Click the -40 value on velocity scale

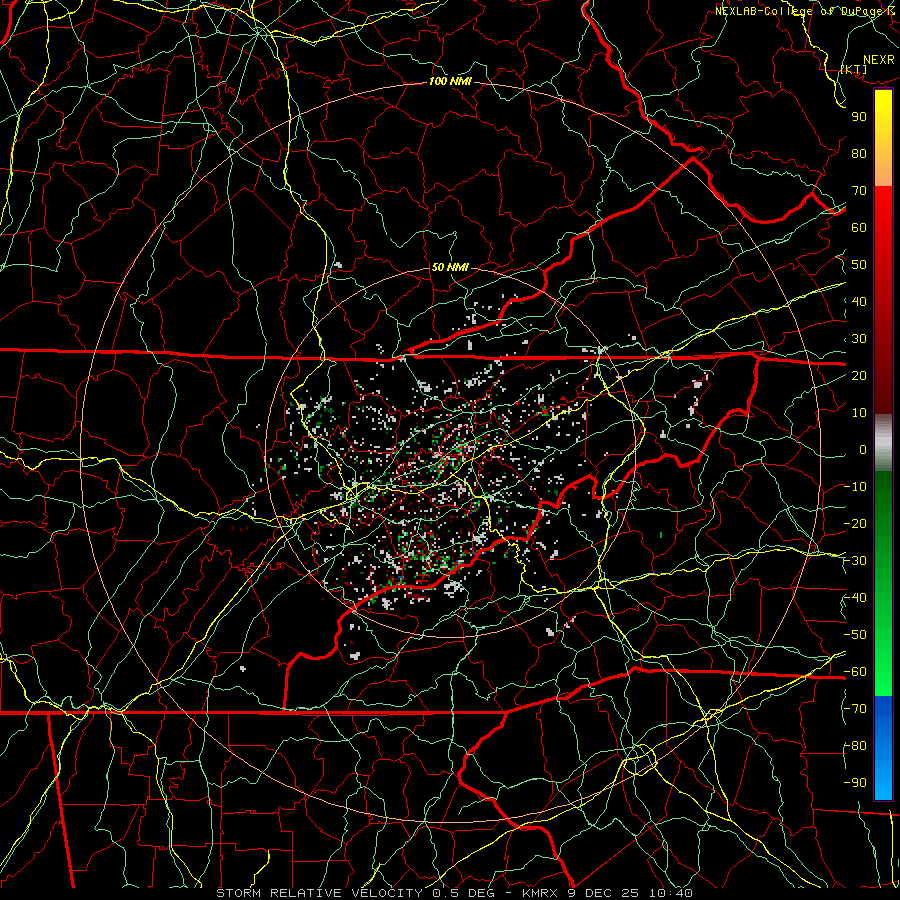[855, 598]
